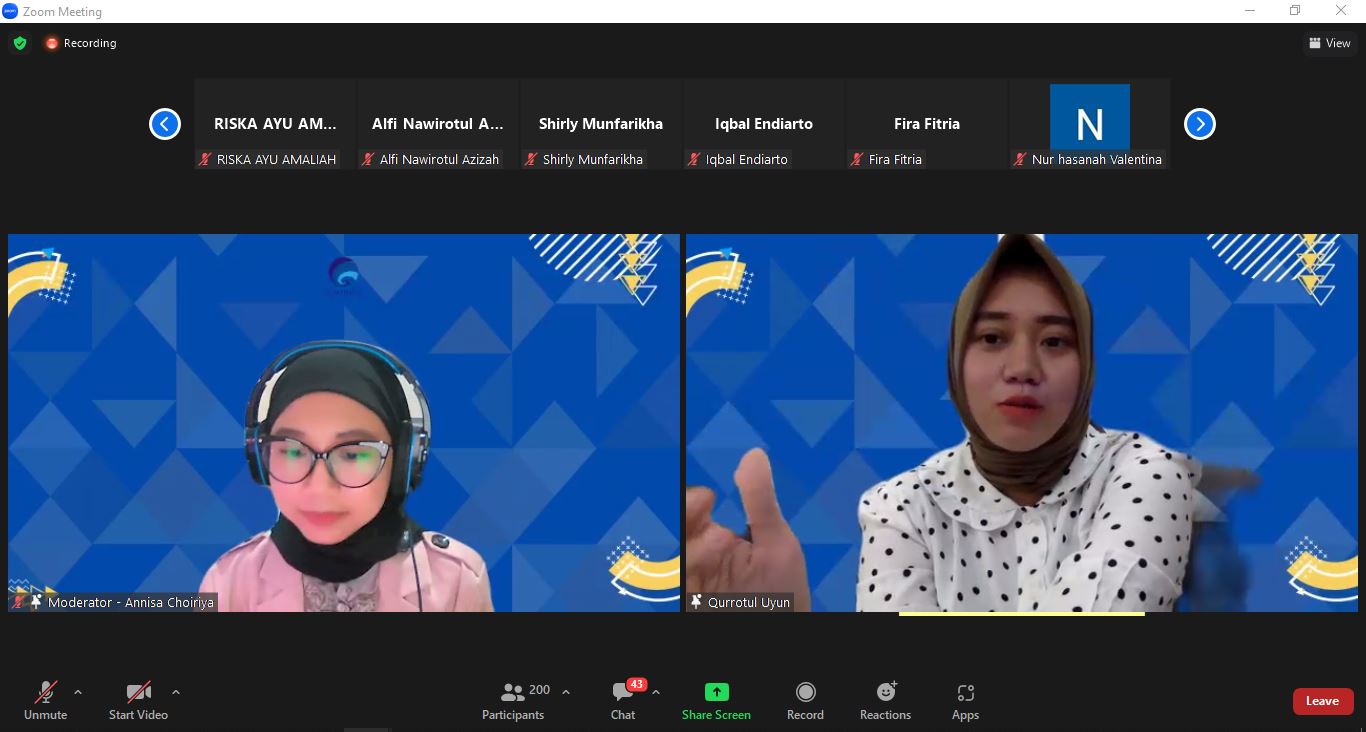The width and height of the screenshot is (1366, 732).
Task: Open the Reactions emoji menu
Action: (x=885, y=692)
